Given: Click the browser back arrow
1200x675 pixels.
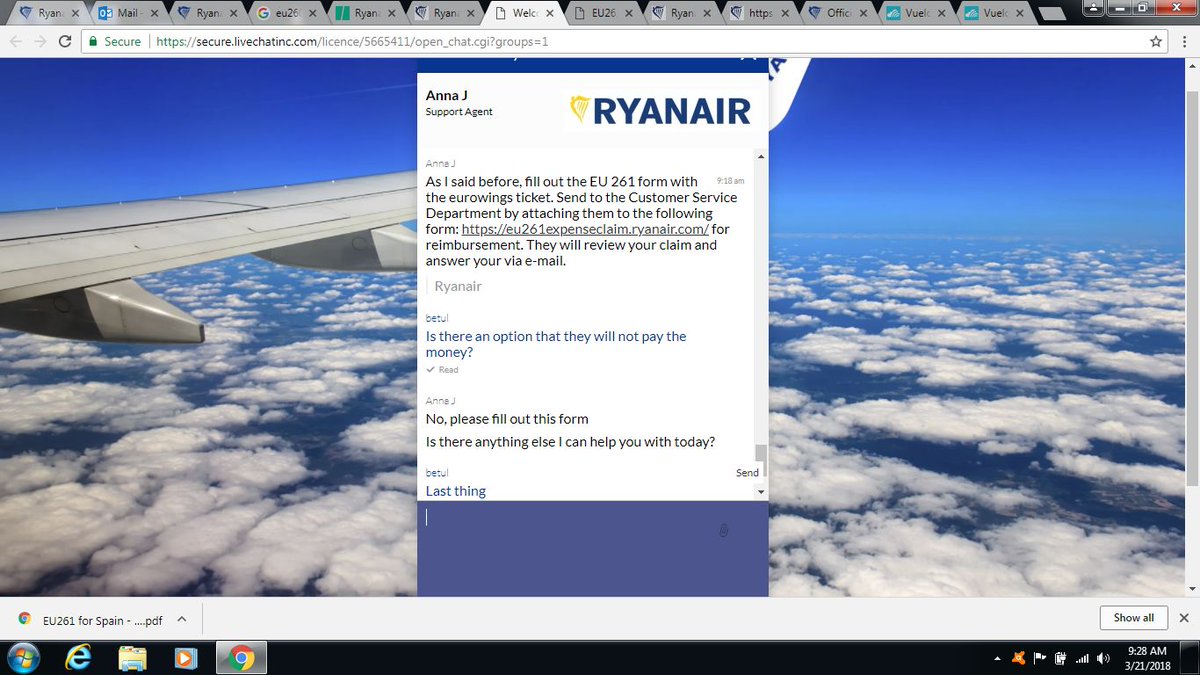Looking at the screenshot, I should point(16,42).
